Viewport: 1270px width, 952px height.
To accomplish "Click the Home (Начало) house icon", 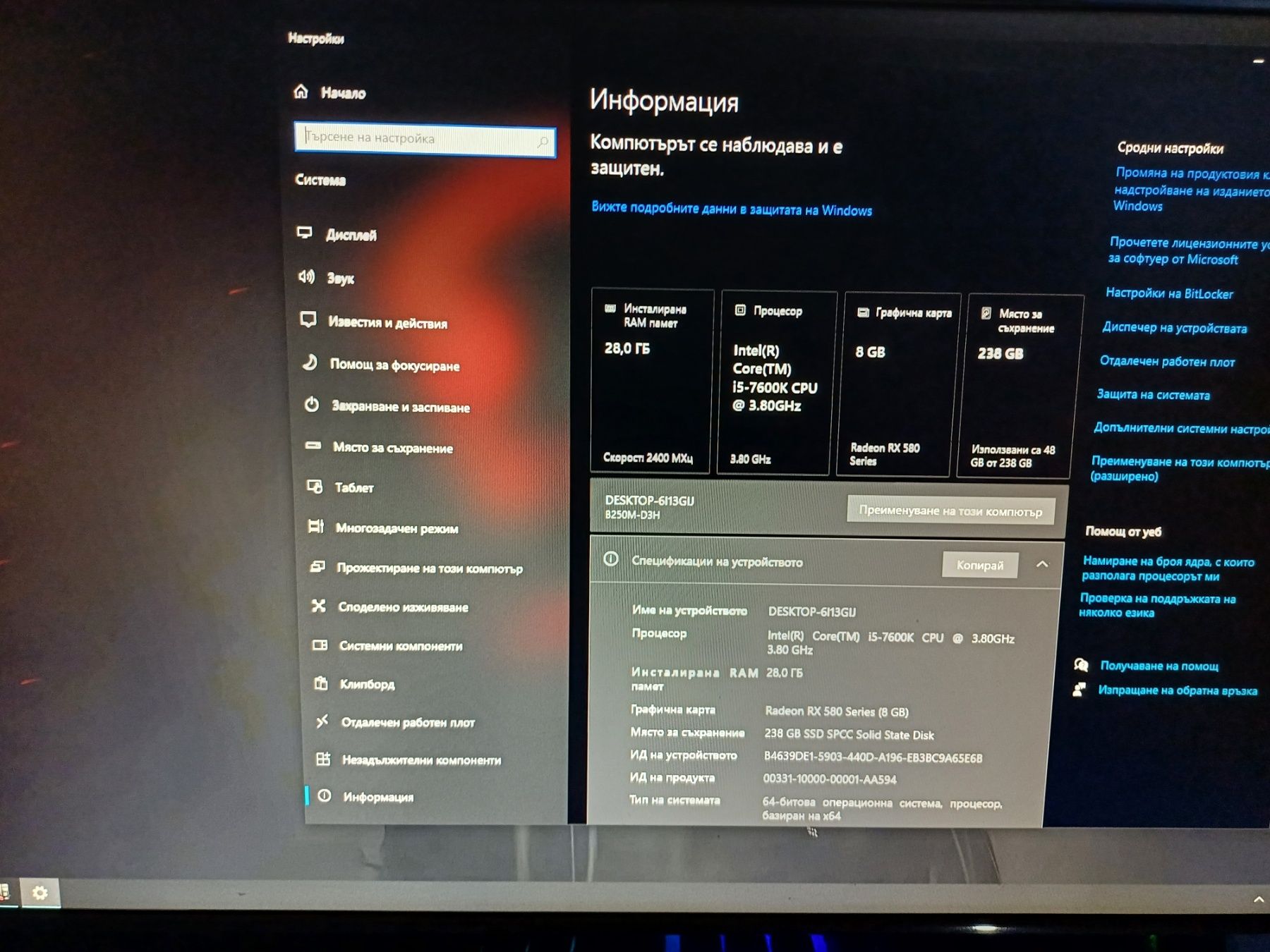I will click(301, 92).
